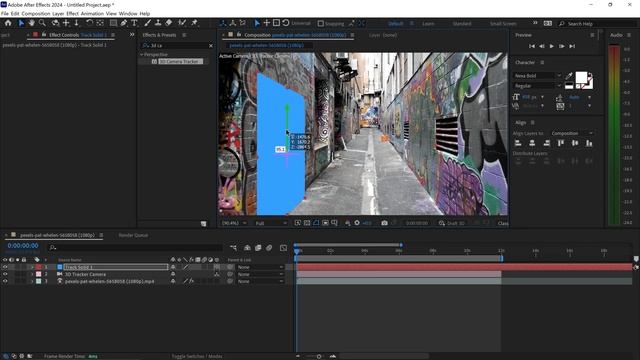Select the Rotation tool
Screen dimensions: 640x360
pos(89,23)
